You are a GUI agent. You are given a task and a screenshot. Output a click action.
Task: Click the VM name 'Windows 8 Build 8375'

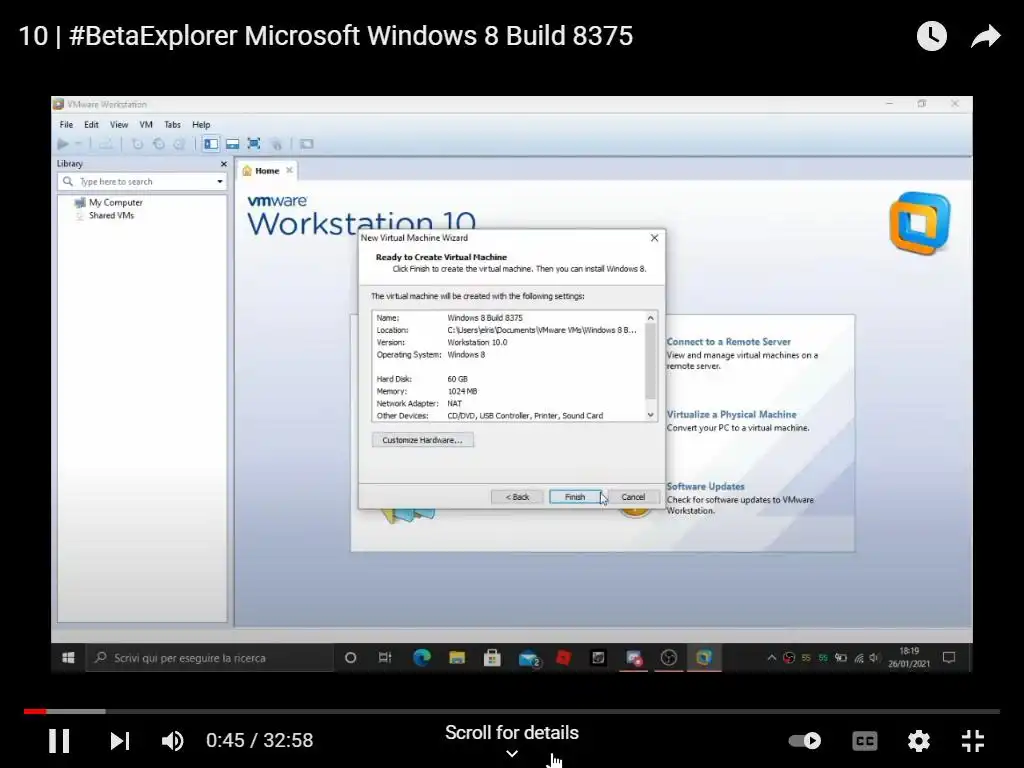point(485,318)
